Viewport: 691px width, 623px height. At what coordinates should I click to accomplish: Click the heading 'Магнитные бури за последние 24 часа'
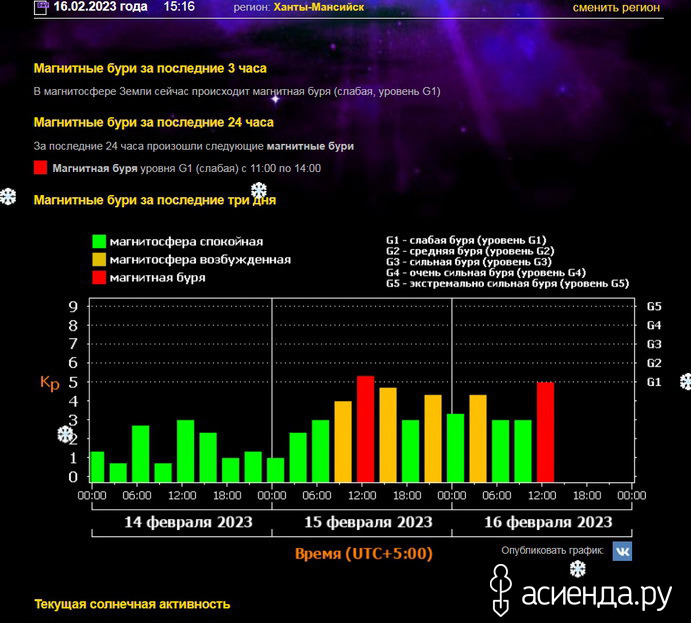[x=153, y=122]
